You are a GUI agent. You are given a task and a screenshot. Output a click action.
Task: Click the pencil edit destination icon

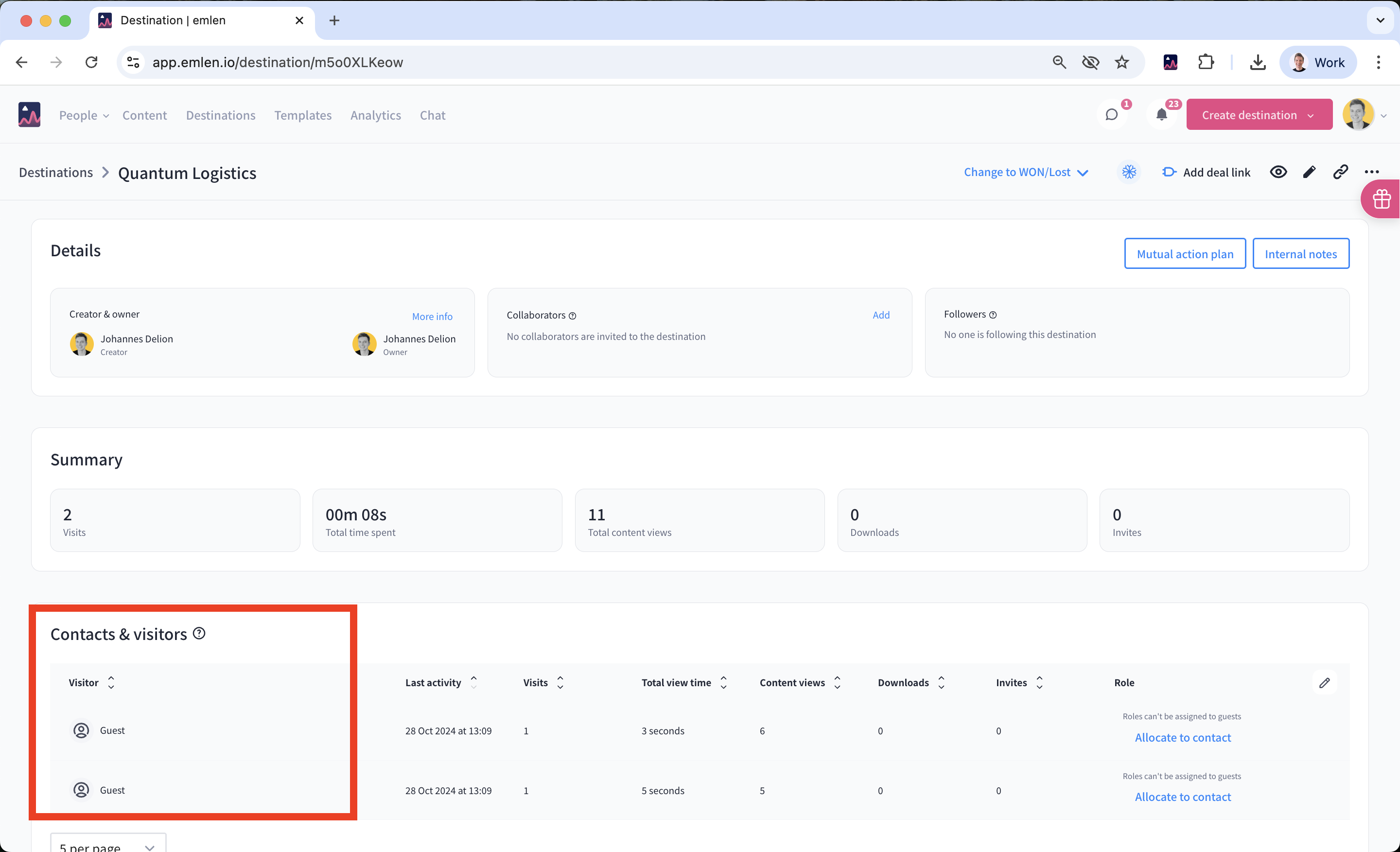point(1309,172)
